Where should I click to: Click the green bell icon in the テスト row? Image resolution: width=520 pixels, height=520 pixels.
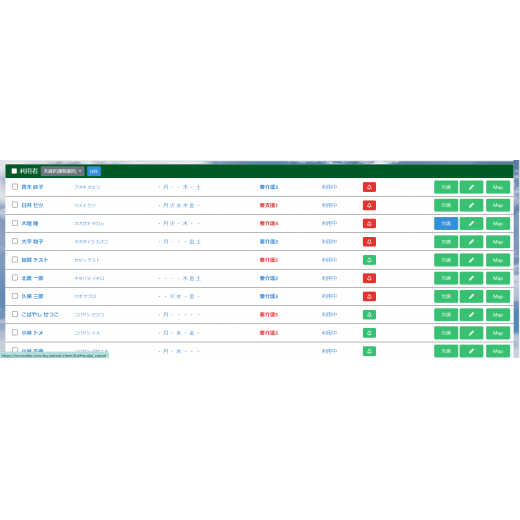coord(369,260)
